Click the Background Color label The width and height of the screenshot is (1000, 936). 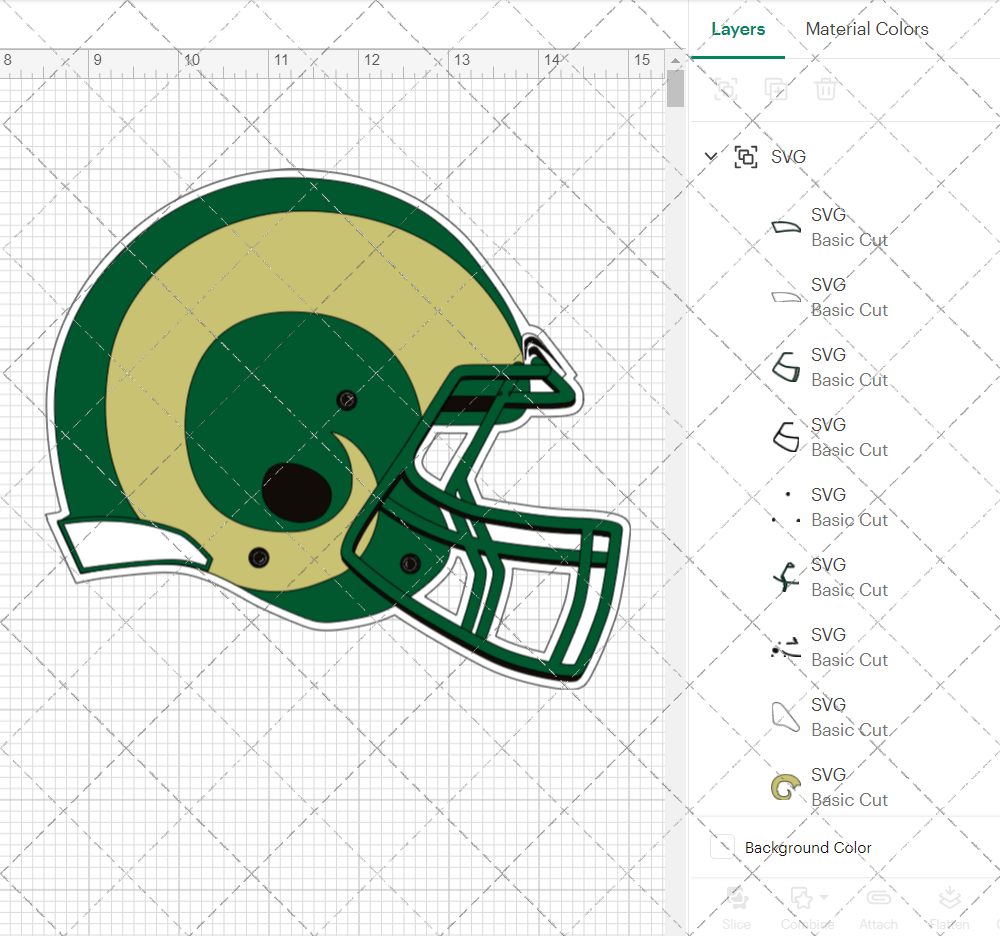click(807, 847)
